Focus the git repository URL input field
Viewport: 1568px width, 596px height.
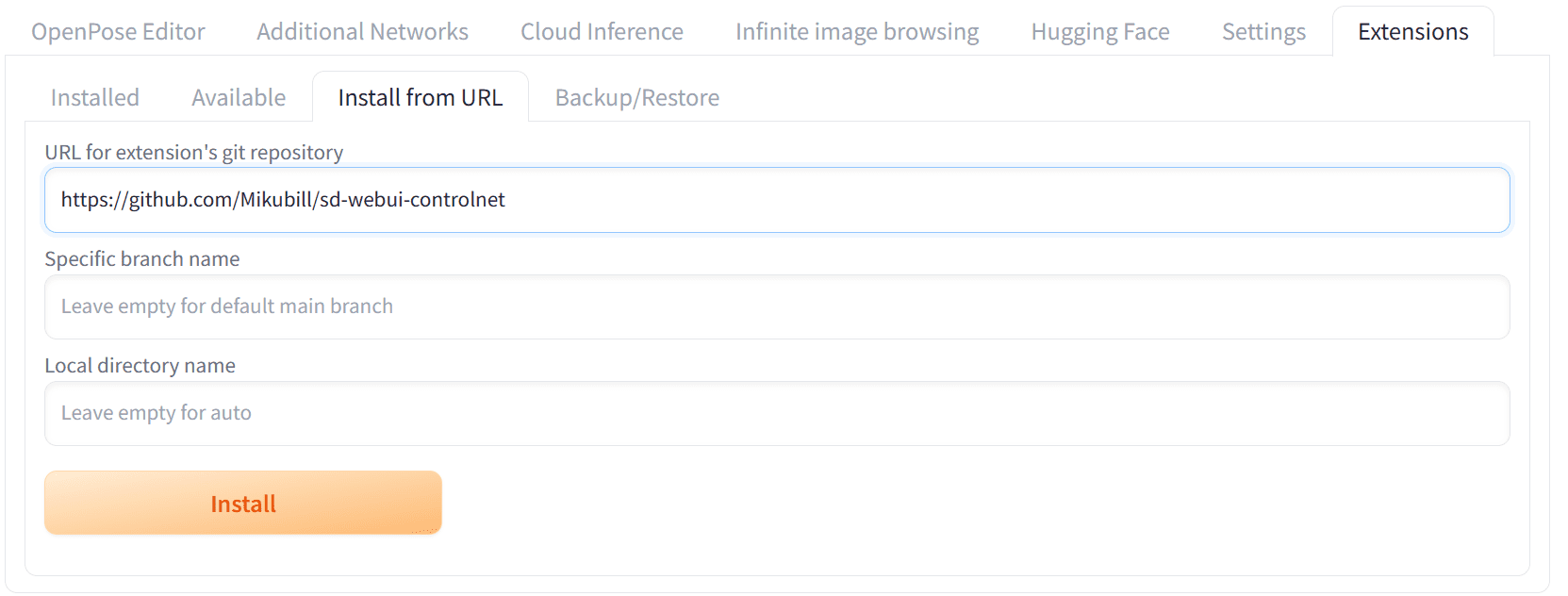click(777, 200)
